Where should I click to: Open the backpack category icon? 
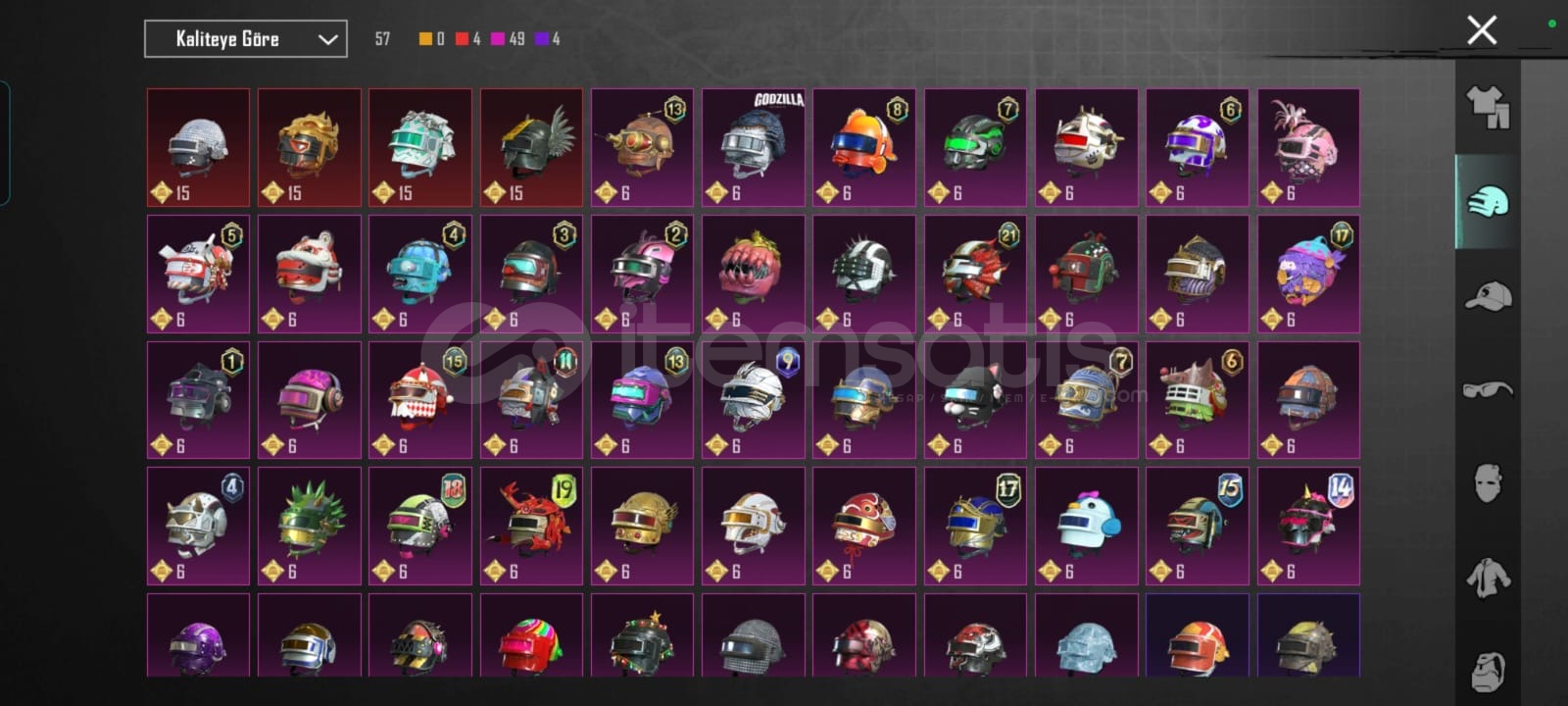click(x=1488, y=672)
